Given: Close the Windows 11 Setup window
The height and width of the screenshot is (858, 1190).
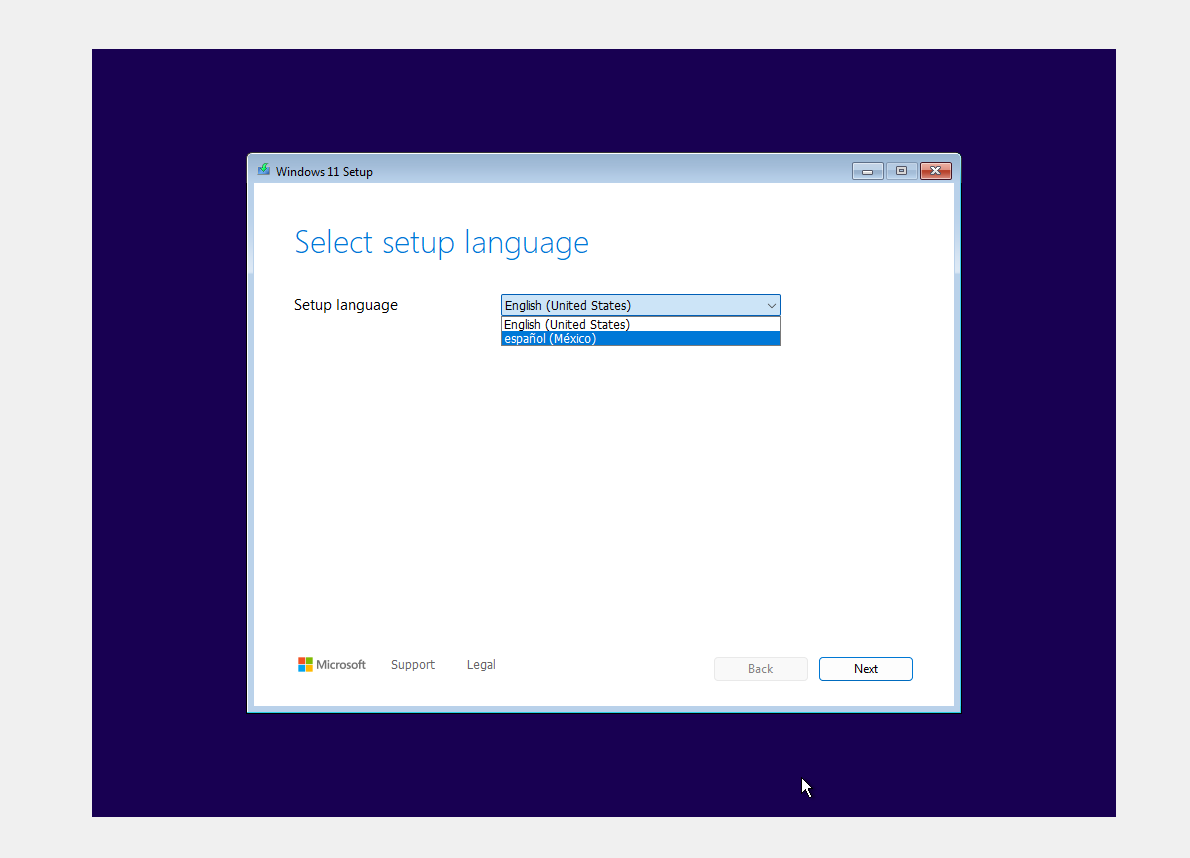Looking at the screenshot, I should pyautogui.click(x=936, y=171).
